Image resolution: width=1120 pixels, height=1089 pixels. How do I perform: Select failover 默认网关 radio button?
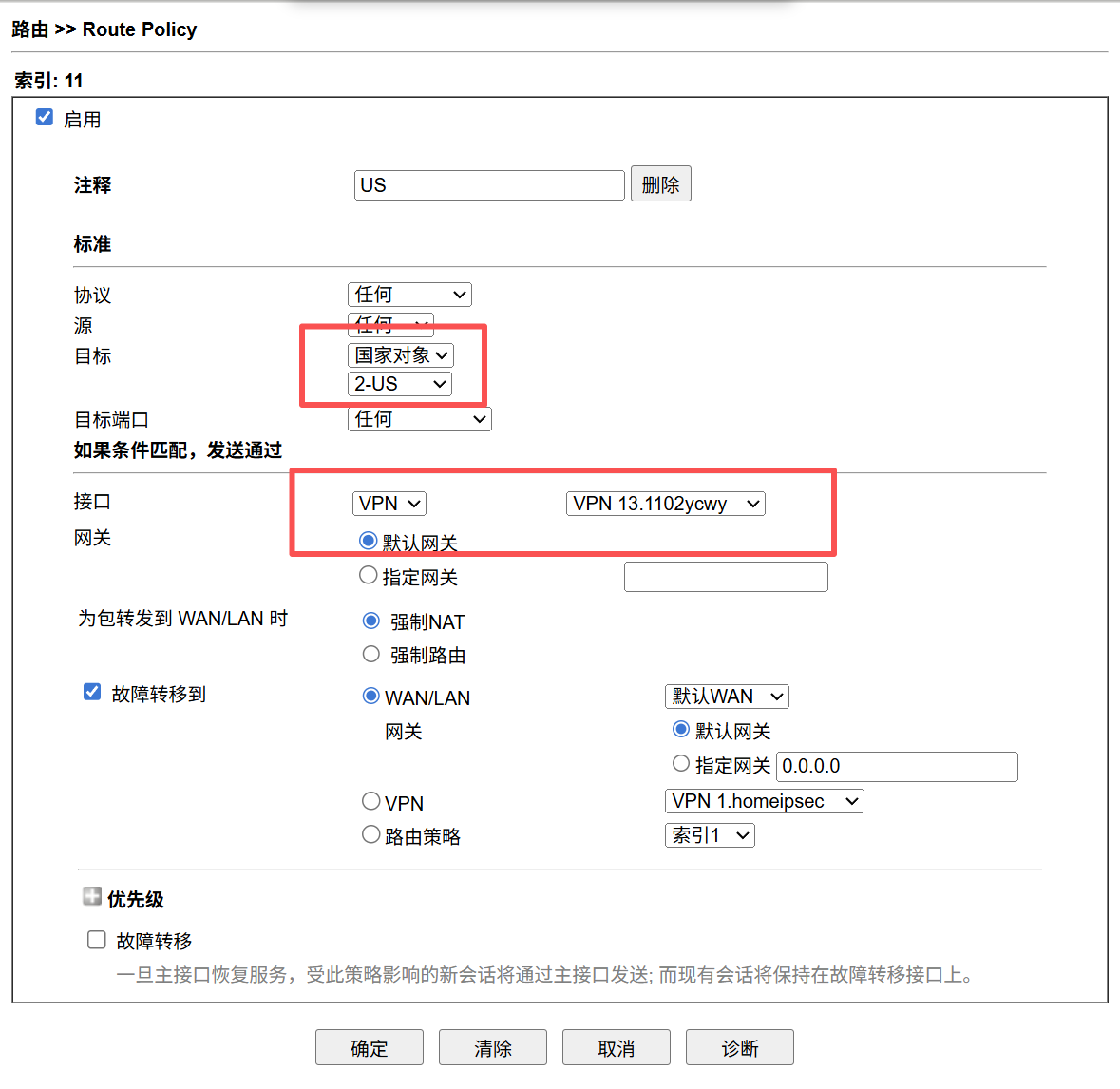[x=681, y=729]
